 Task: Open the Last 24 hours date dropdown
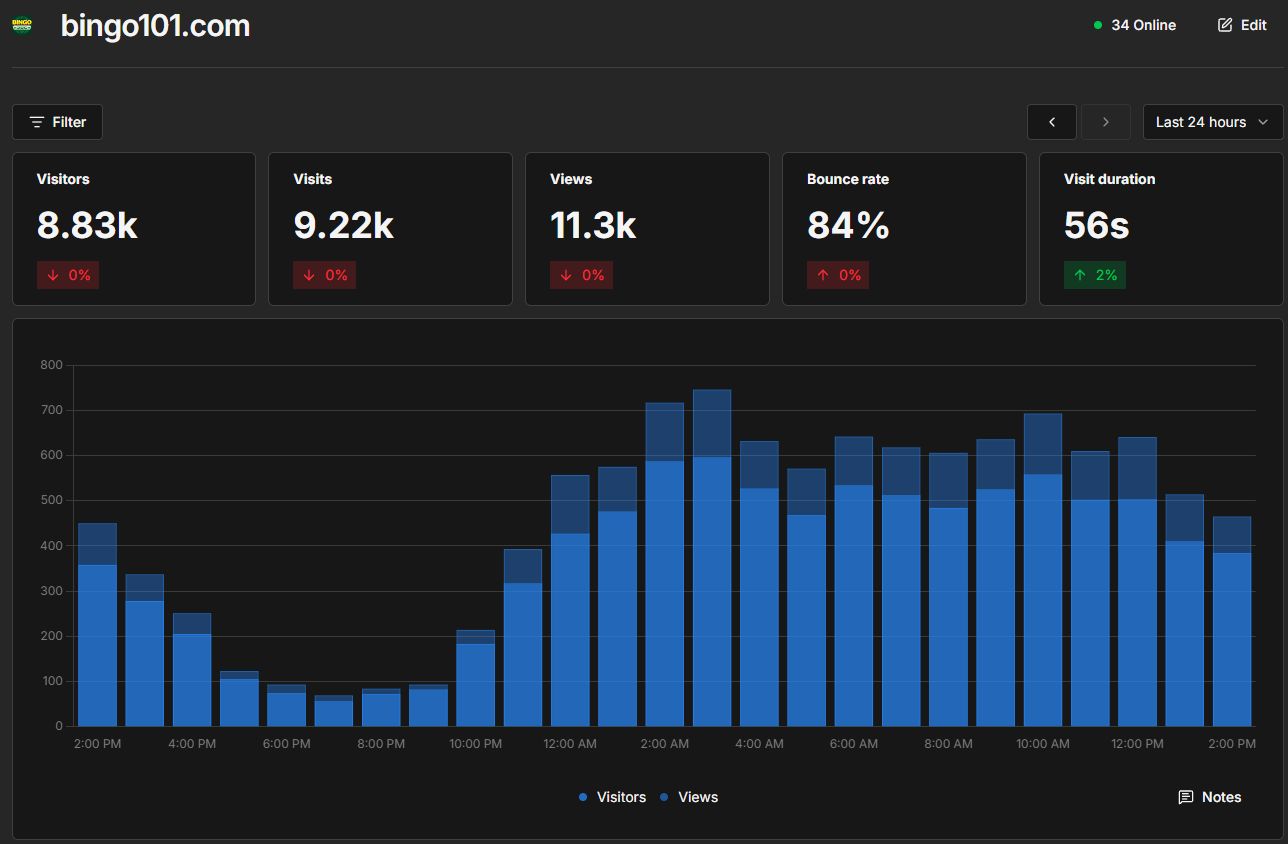pos(1213,122)
